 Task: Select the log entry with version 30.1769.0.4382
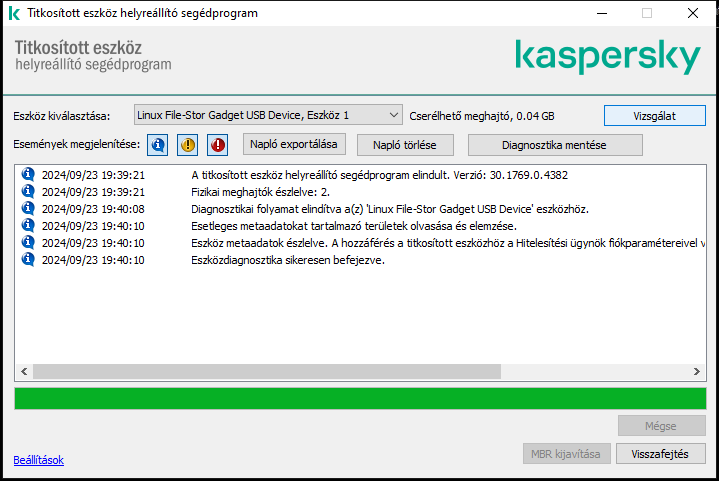(360, 175)
